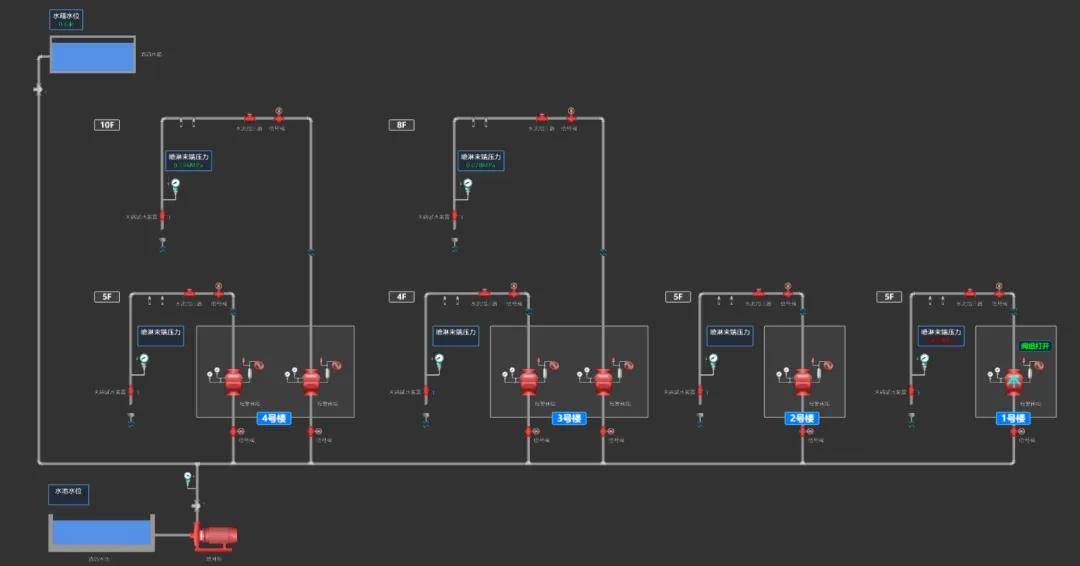Select the 8F pipe top signal valve

(570, 114)
